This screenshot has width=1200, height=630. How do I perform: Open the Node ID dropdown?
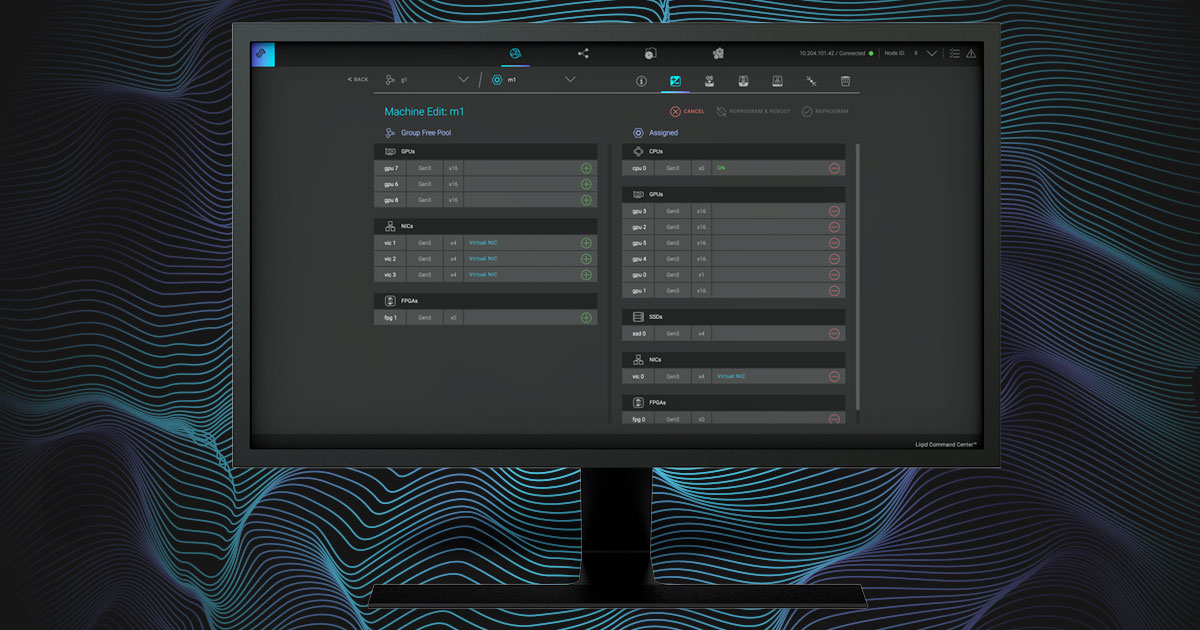(931, 53)
